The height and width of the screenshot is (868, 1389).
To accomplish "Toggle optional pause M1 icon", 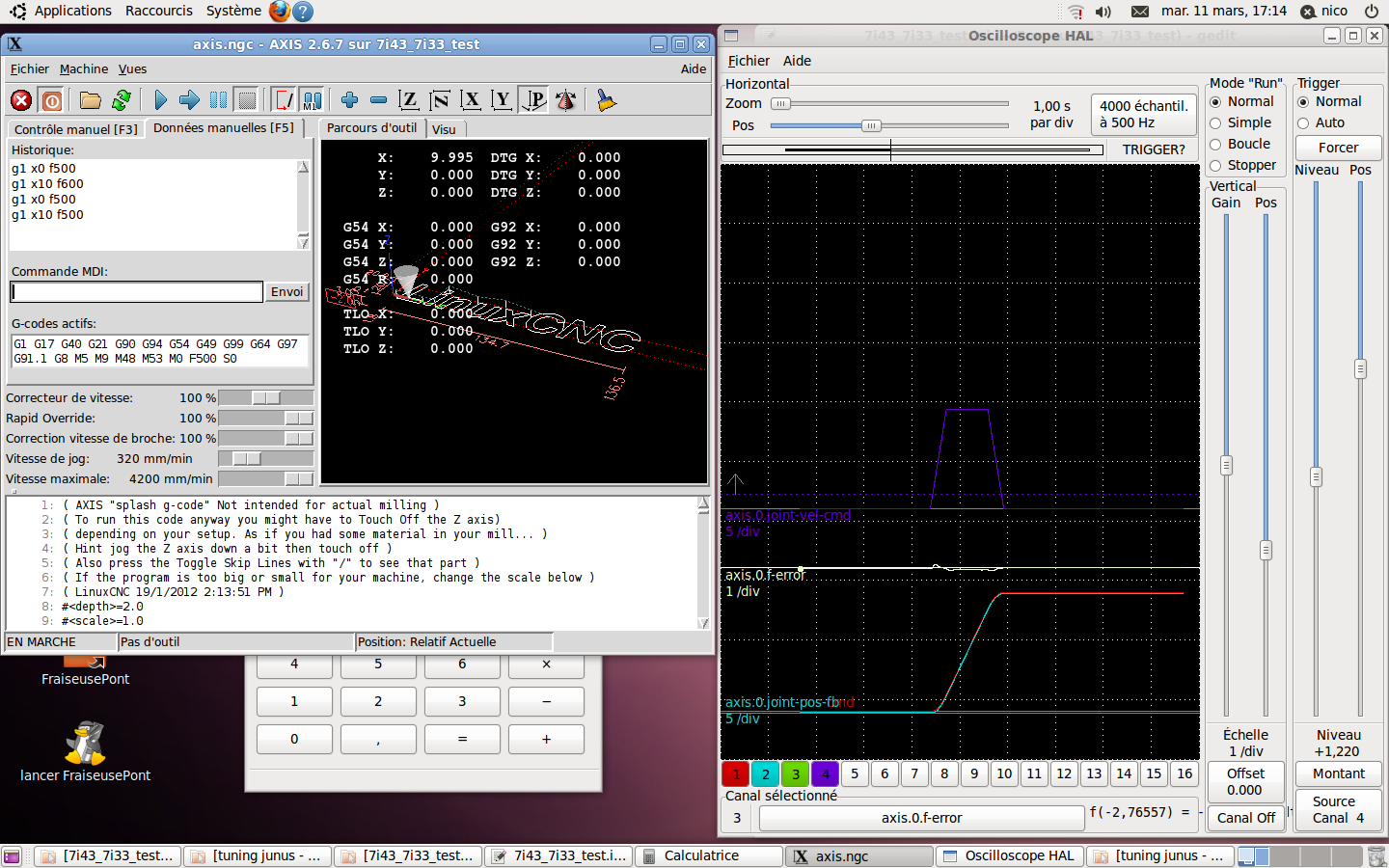I will 313,100.
